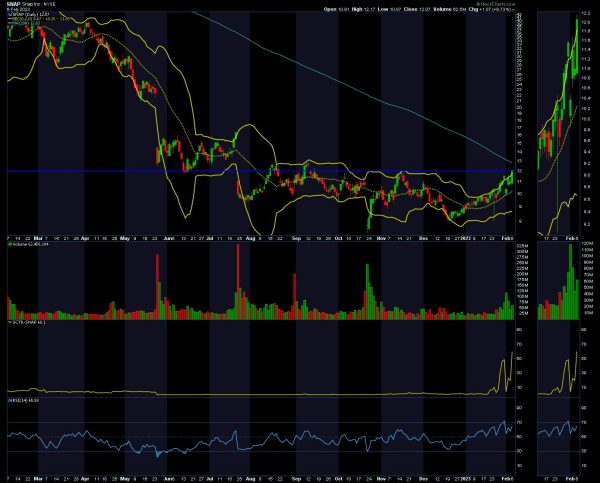Select the Volume legend in volume panel
The image size is (600, 483).
pos(28,244)
